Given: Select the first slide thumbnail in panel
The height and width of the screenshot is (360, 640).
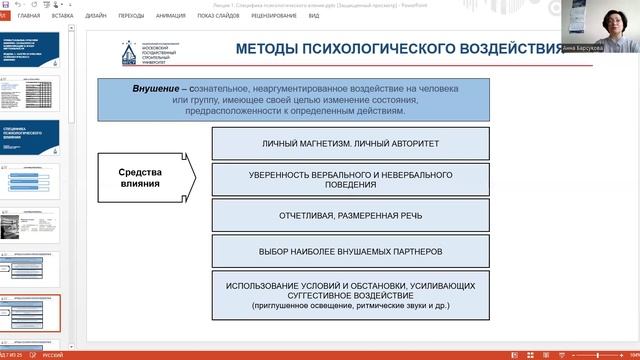Looking at the screenshot, I should tap(30, 50).
